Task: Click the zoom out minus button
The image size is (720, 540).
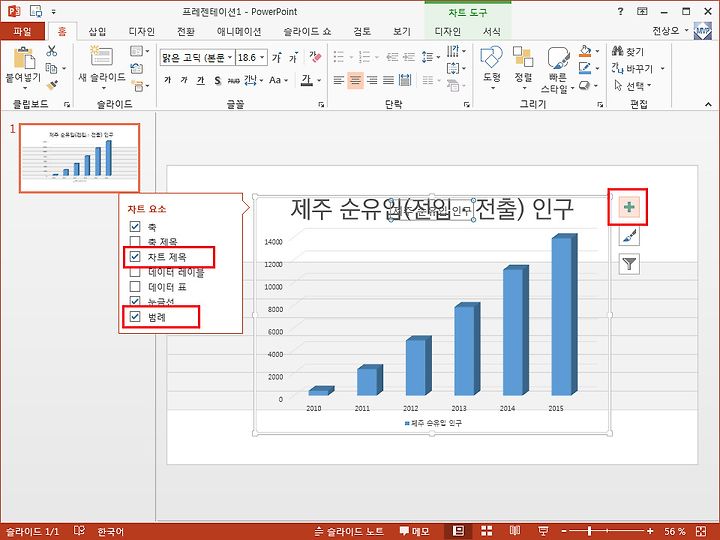Action: pos(564,531)
